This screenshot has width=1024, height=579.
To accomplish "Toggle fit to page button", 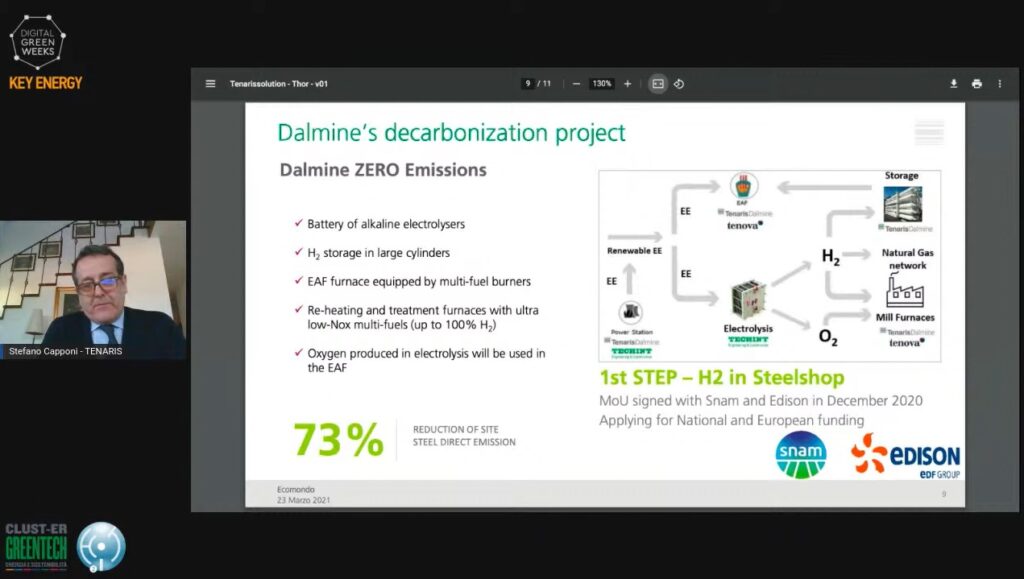I will (x=657, y=84).
